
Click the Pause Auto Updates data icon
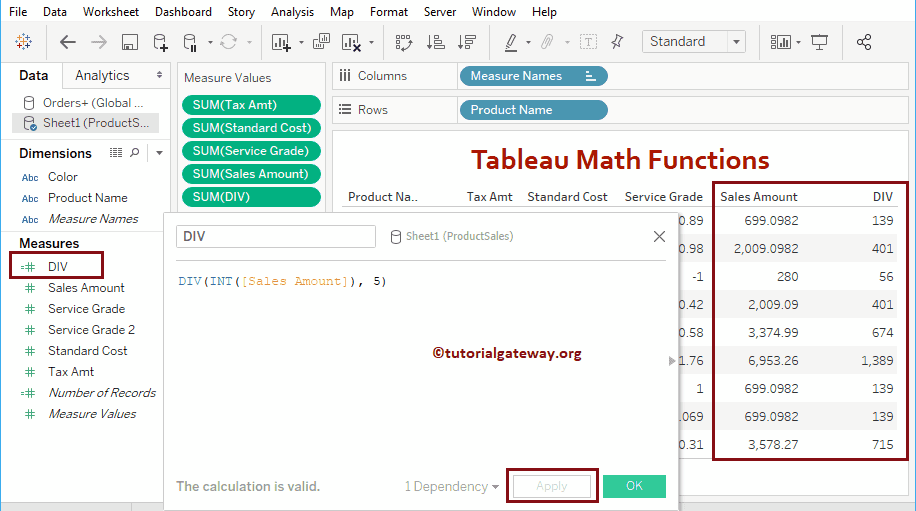tap(189, 42)
